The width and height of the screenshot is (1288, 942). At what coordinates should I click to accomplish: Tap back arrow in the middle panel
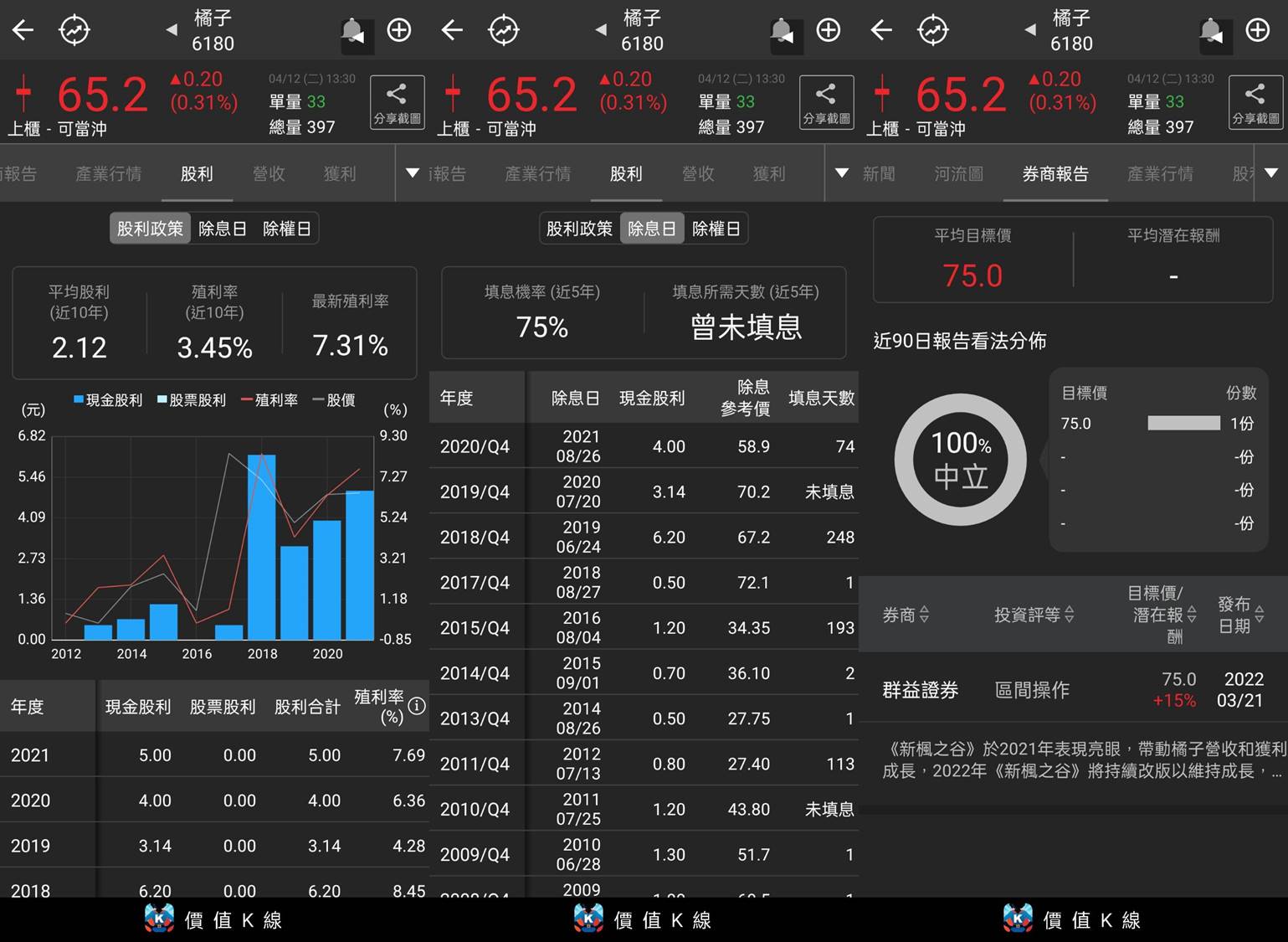pyautogui.click(x=453, y=31)
